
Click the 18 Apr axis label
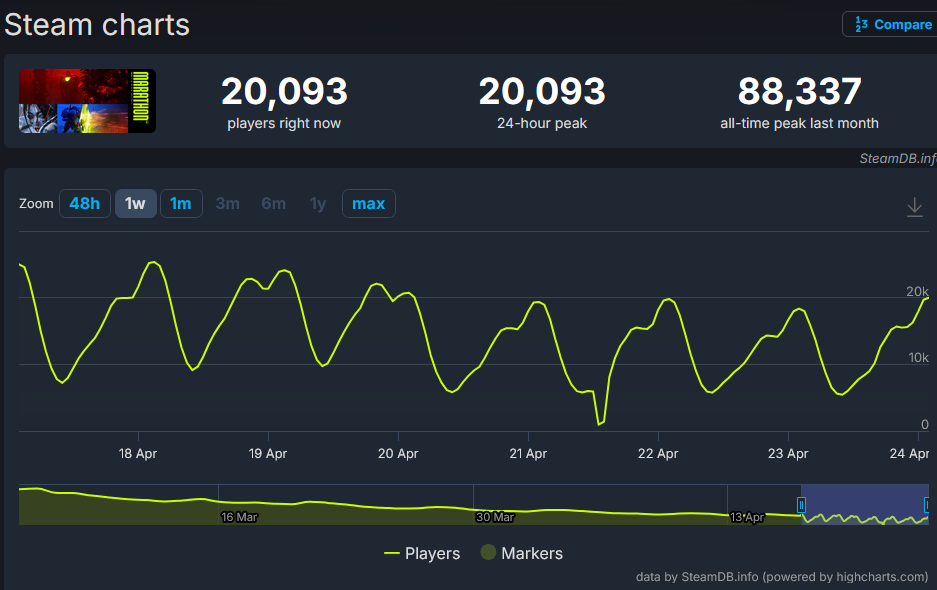(x=137, y=454)
